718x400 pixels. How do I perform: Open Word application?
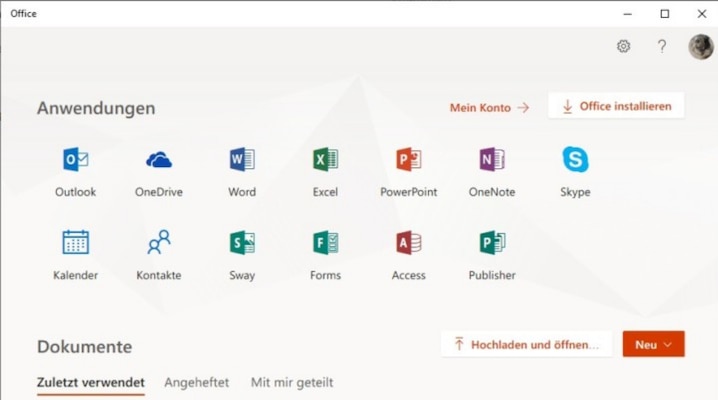(242, 160)
